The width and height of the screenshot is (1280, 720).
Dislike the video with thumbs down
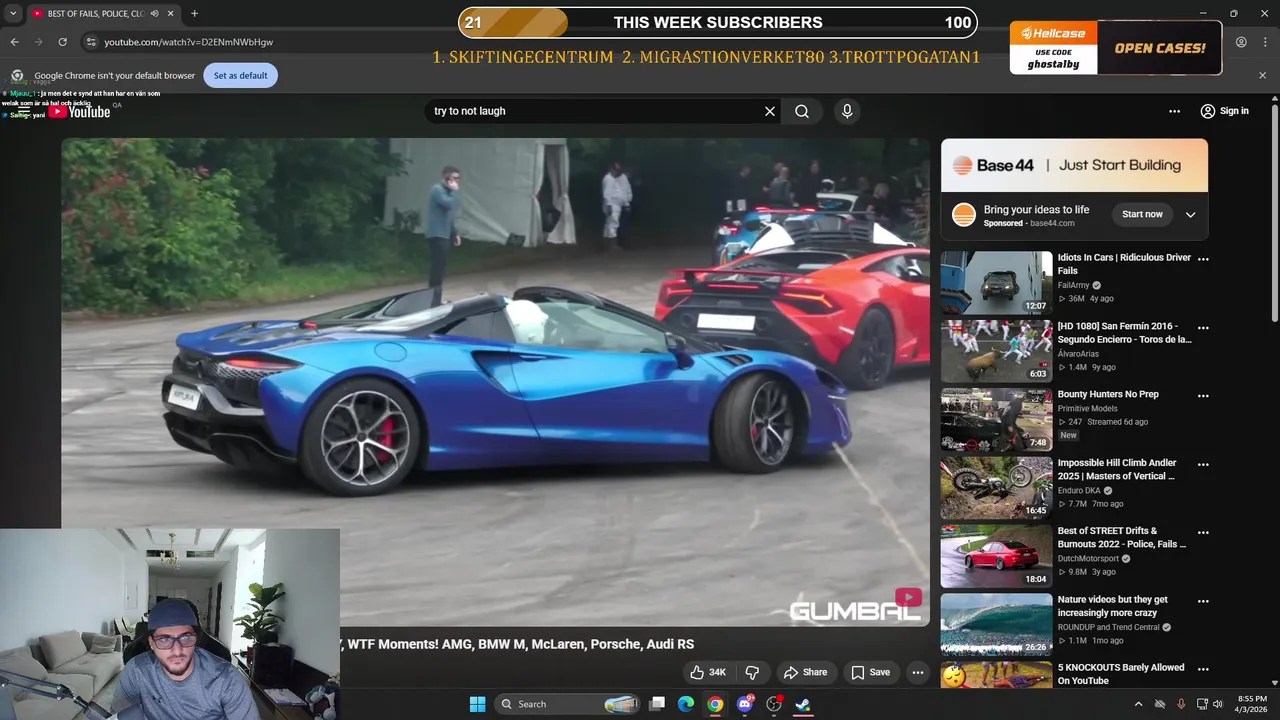tap(753, 672)
